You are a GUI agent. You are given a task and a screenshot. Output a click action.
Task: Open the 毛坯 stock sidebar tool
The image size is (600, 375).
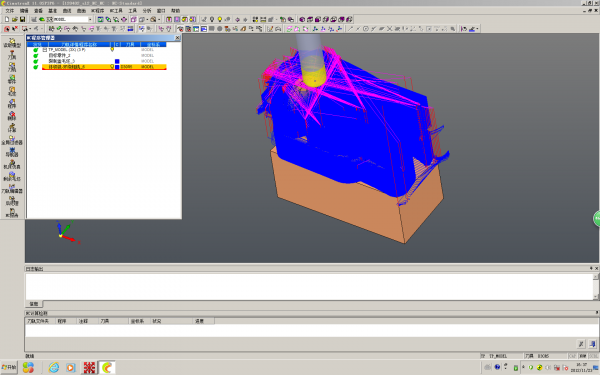click(12, 91)
